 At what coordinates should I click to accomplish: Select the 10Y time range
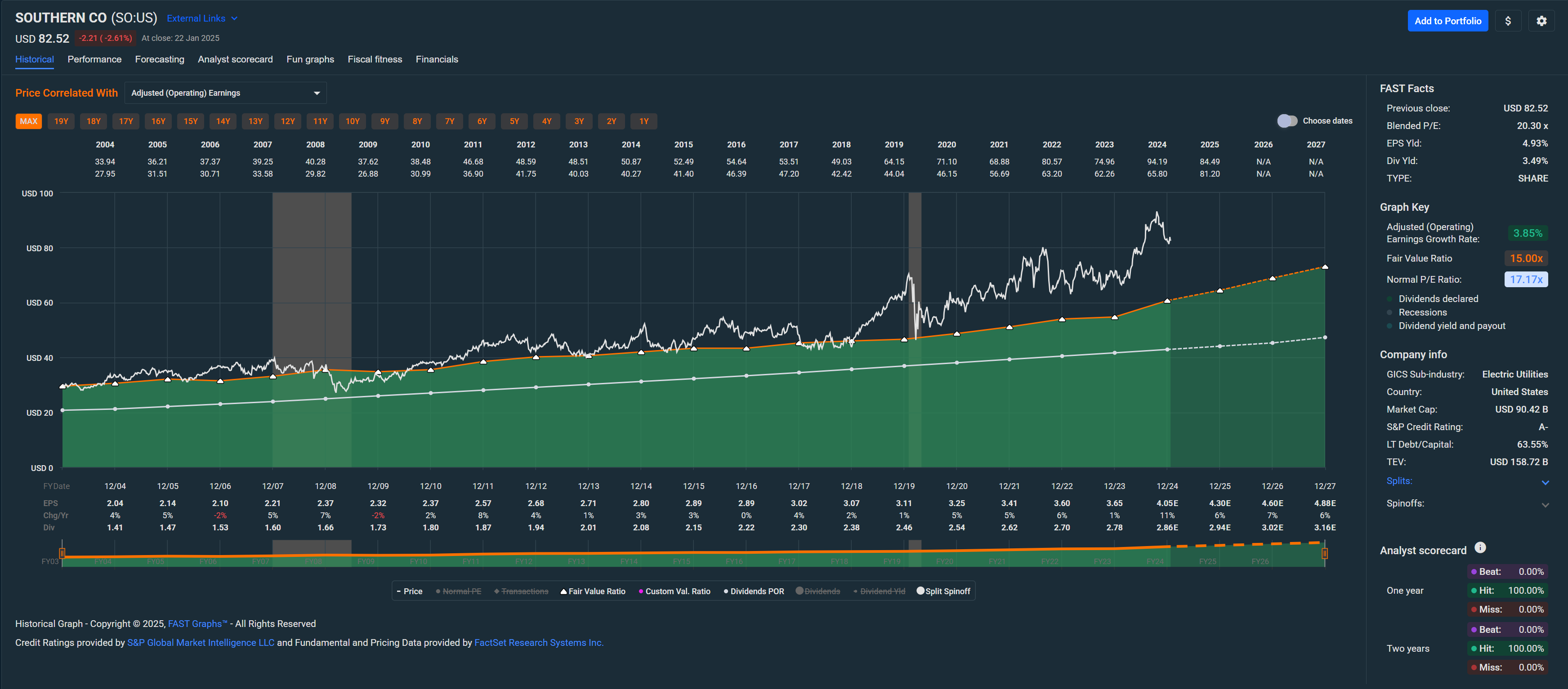(353, 121)
